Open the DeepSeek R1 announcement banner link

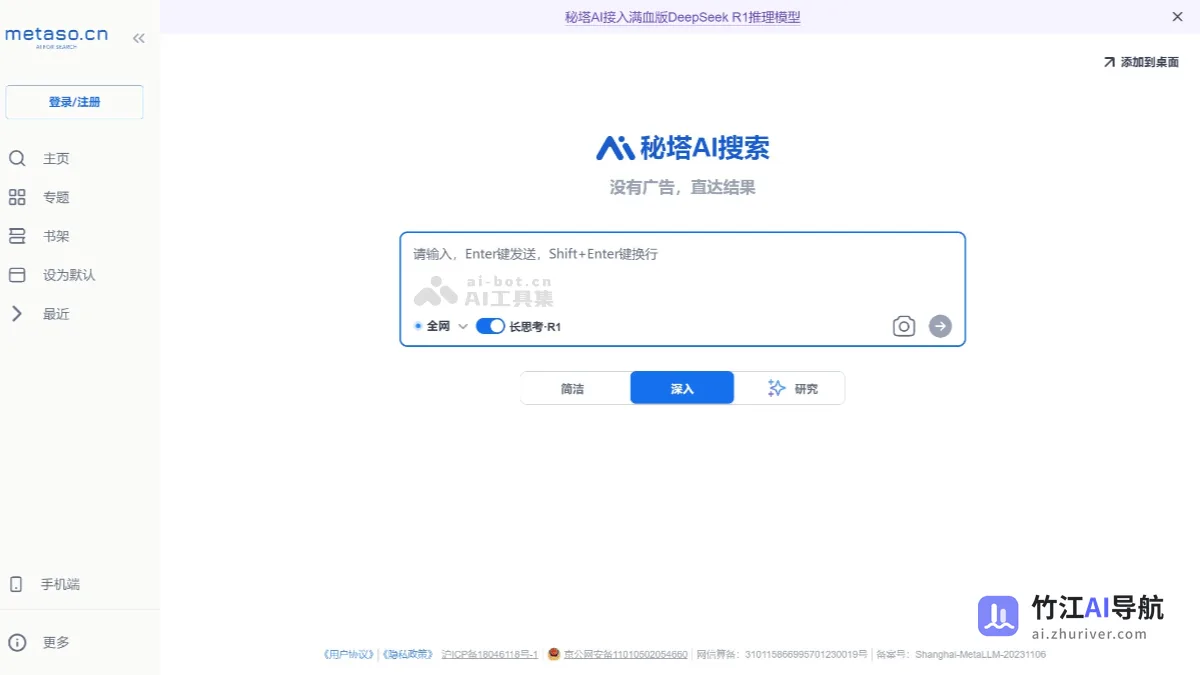(682, 17)
